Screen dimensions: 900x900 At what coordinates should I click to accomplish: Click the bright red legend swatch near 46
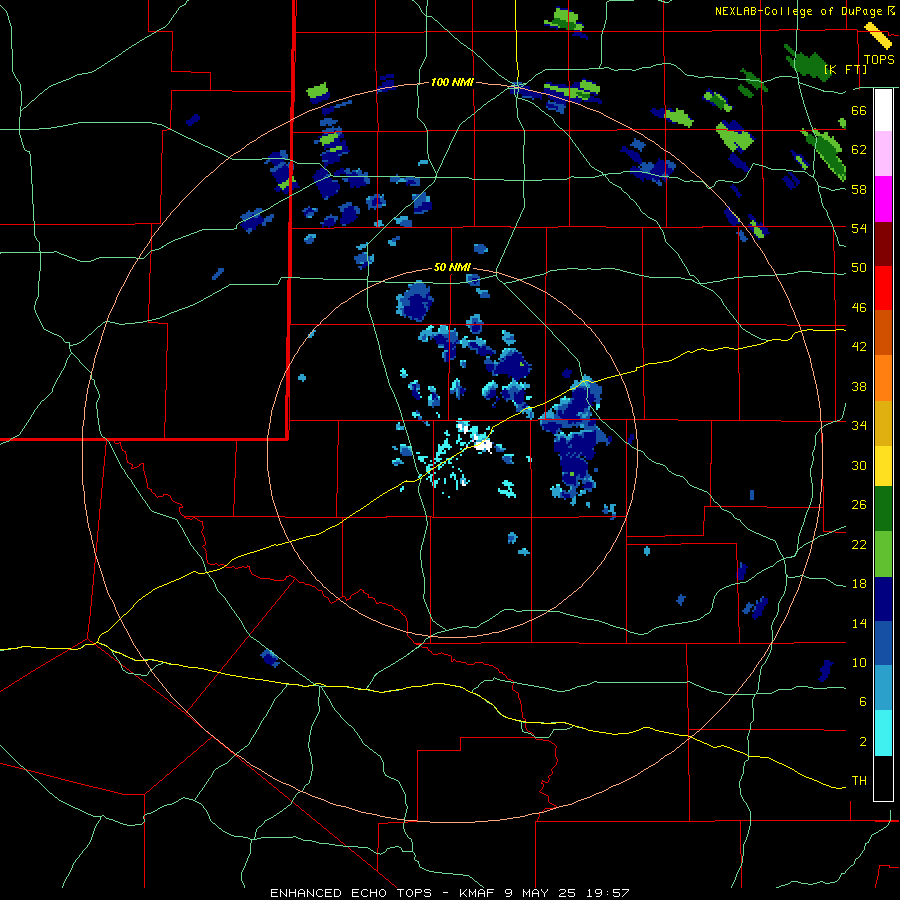click(x=883, y=288)
